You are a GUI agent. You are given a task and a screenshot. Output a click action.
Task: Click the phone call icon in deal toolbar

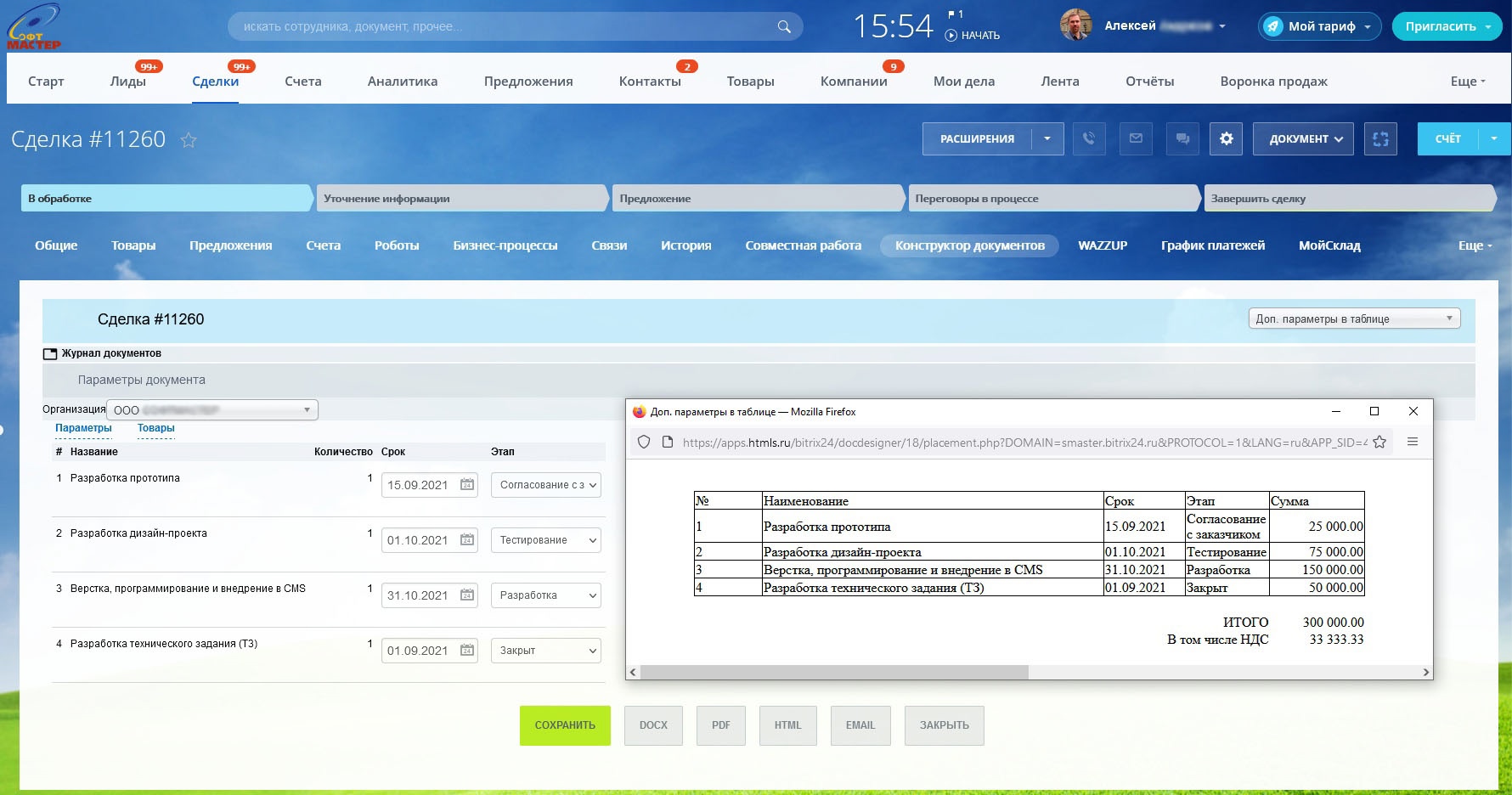pyautogui.click(x=1088, y=138)
